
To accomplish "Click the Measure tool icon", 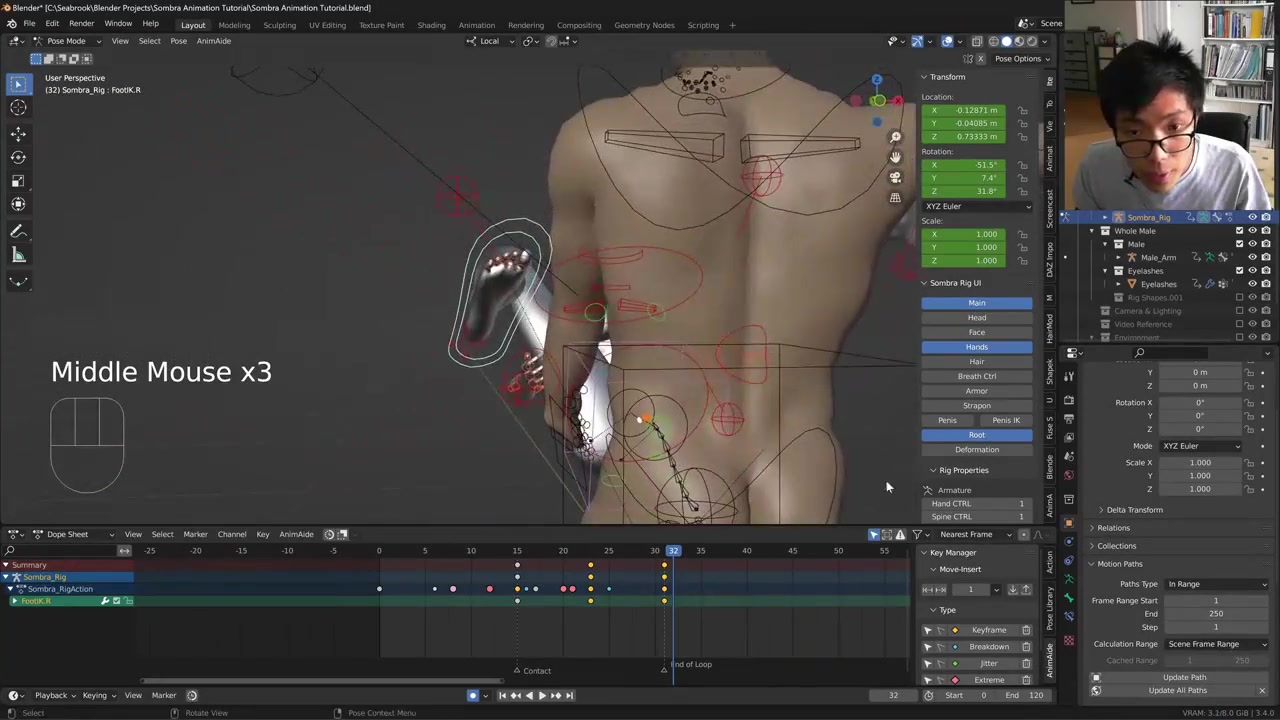I will 18,255.
